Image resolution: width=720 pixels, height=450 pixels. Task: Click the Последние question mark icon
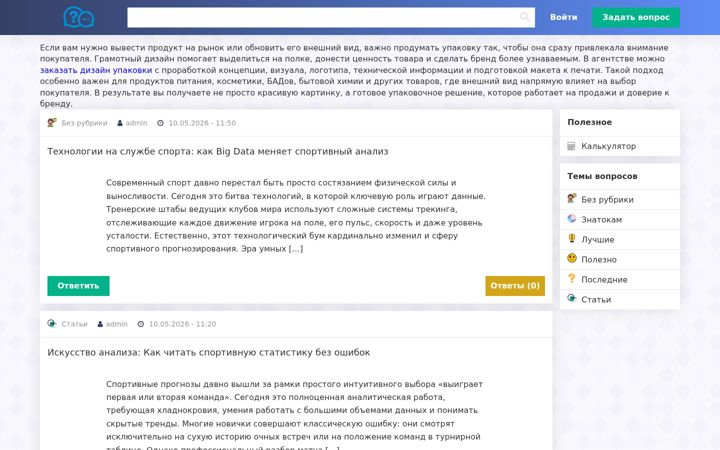pos(572,278)
